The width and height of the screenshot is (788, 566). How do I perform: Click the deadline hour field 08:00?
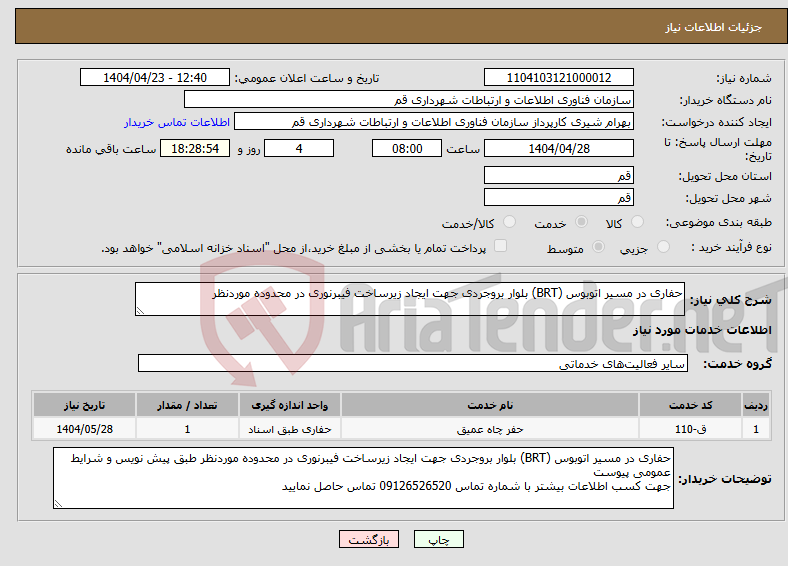tap(407, 148)
